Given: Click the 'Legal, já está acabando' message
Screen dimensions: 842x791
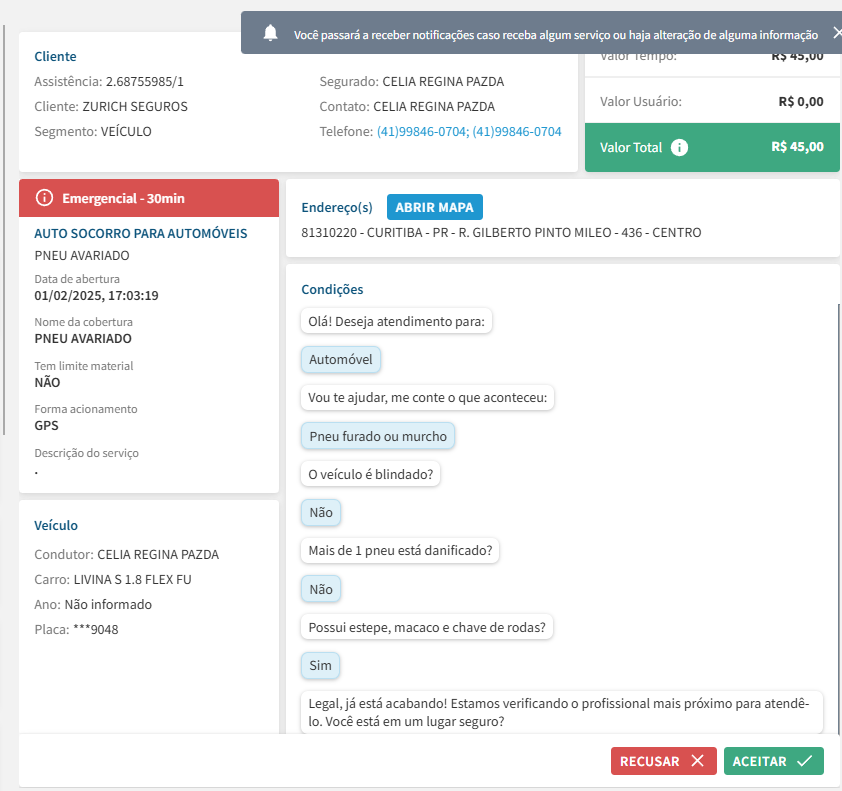Looking at the screenshot, I should pos(560,712).
